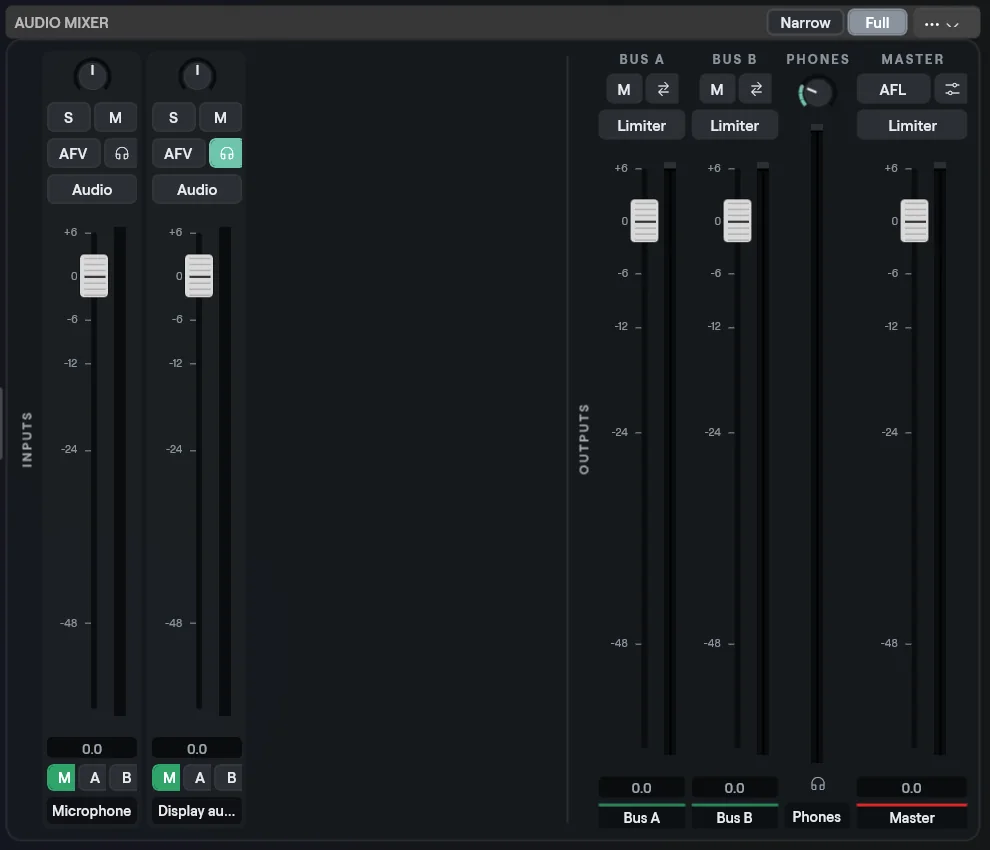Disable headphone monitoring on Display audio channel

pyautogui.click(x=226, y=153)
